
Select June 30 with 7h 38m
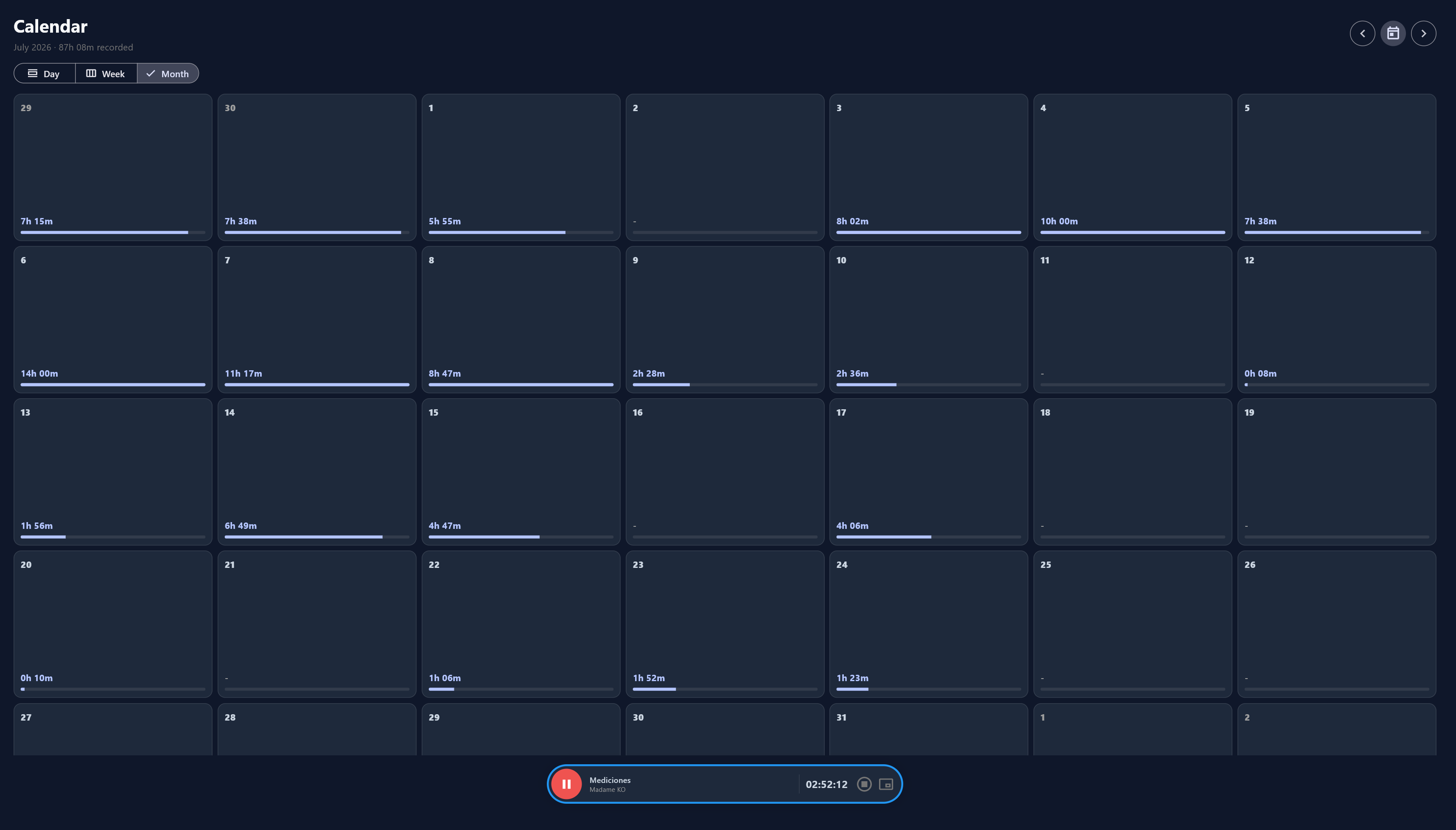316,167
